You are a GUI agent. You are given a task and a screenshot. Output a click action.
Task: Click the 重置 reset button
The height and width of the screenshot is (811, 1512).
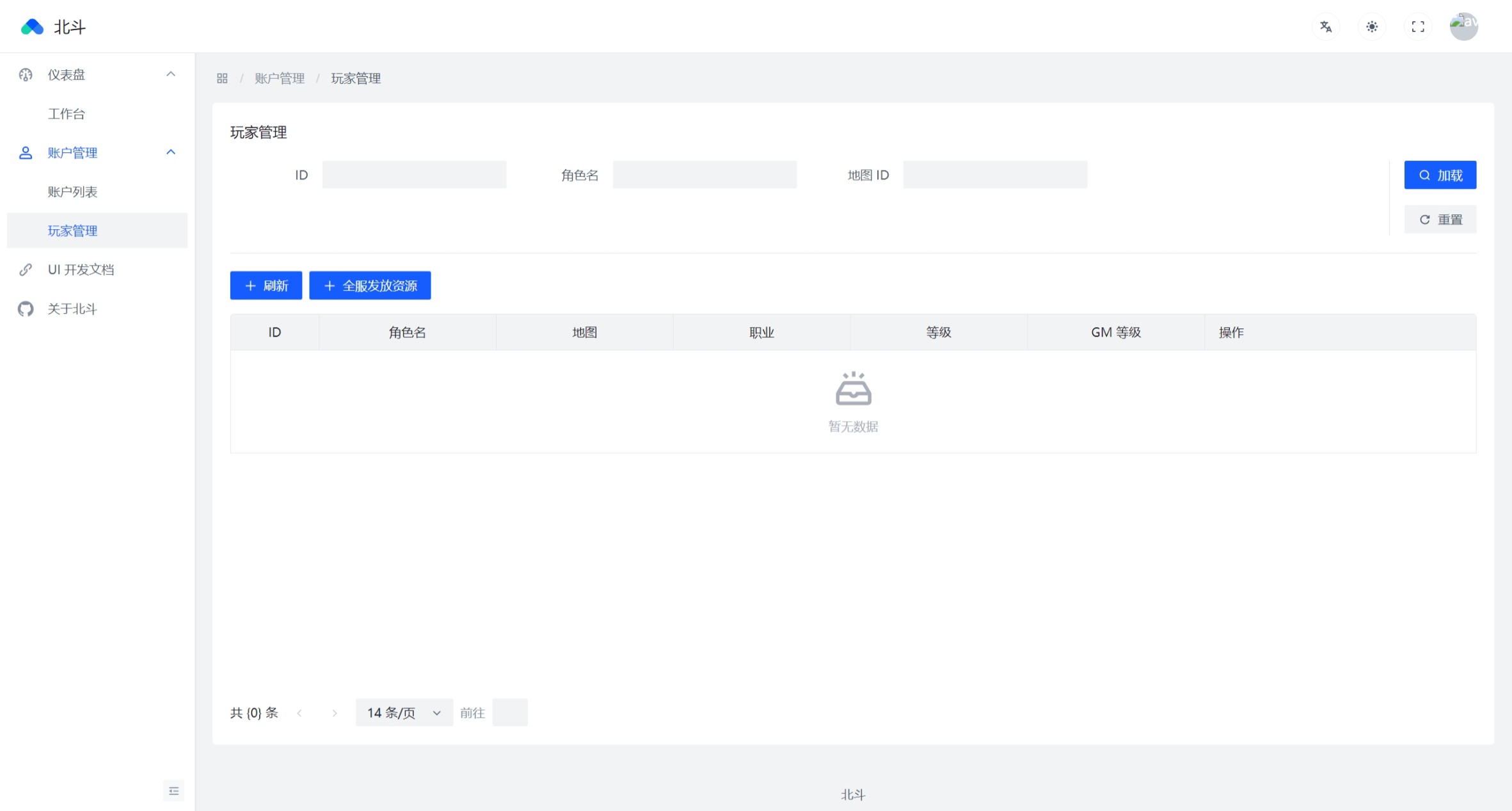pos(1440,220)
